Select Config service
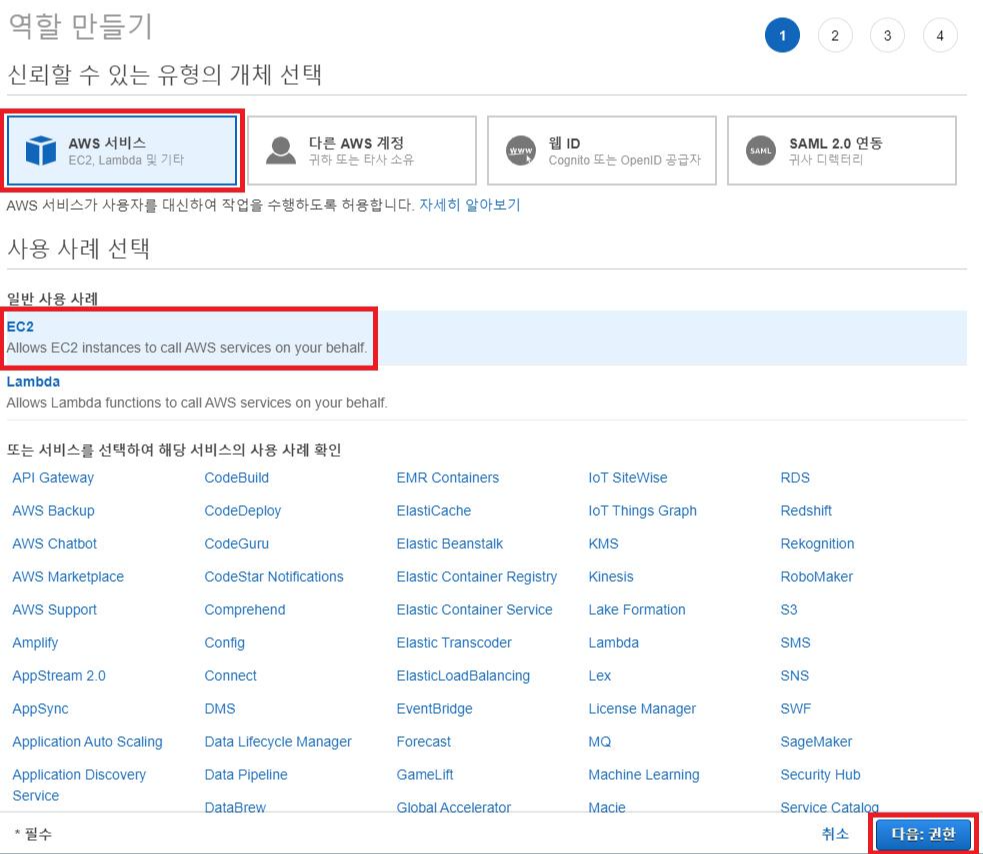The height and width of the screenshot is (854, 983). (x=224, y=643)
